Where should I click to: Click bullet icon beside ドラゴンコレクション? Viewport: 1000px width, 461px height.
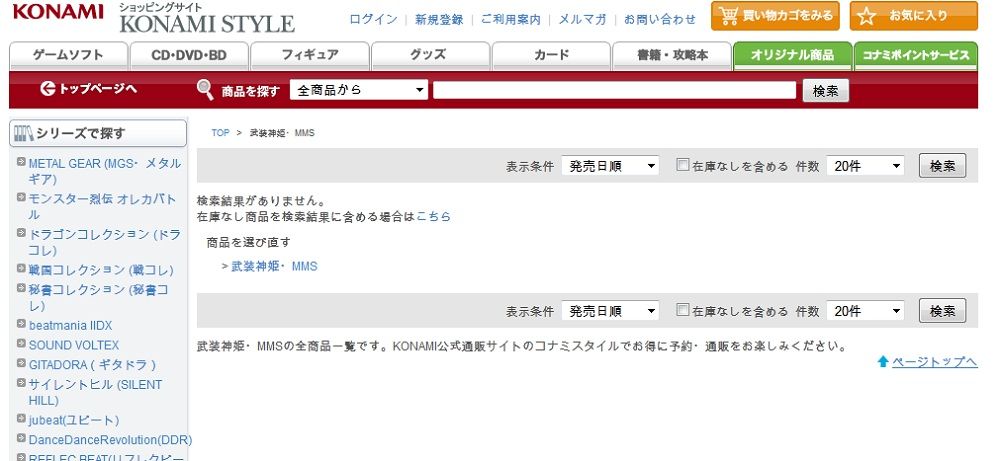pyautogui.click(x=21, y=233)
